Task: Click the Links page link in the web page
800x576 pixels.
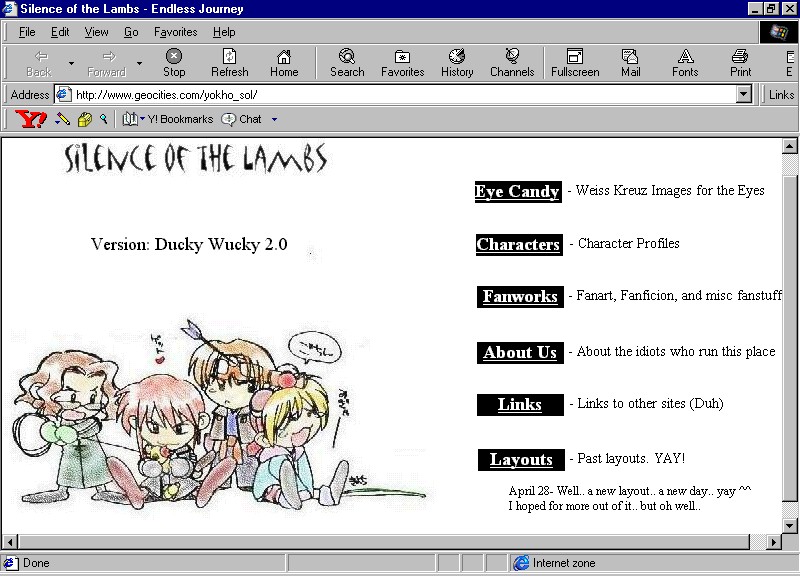Action: [520, 405]
